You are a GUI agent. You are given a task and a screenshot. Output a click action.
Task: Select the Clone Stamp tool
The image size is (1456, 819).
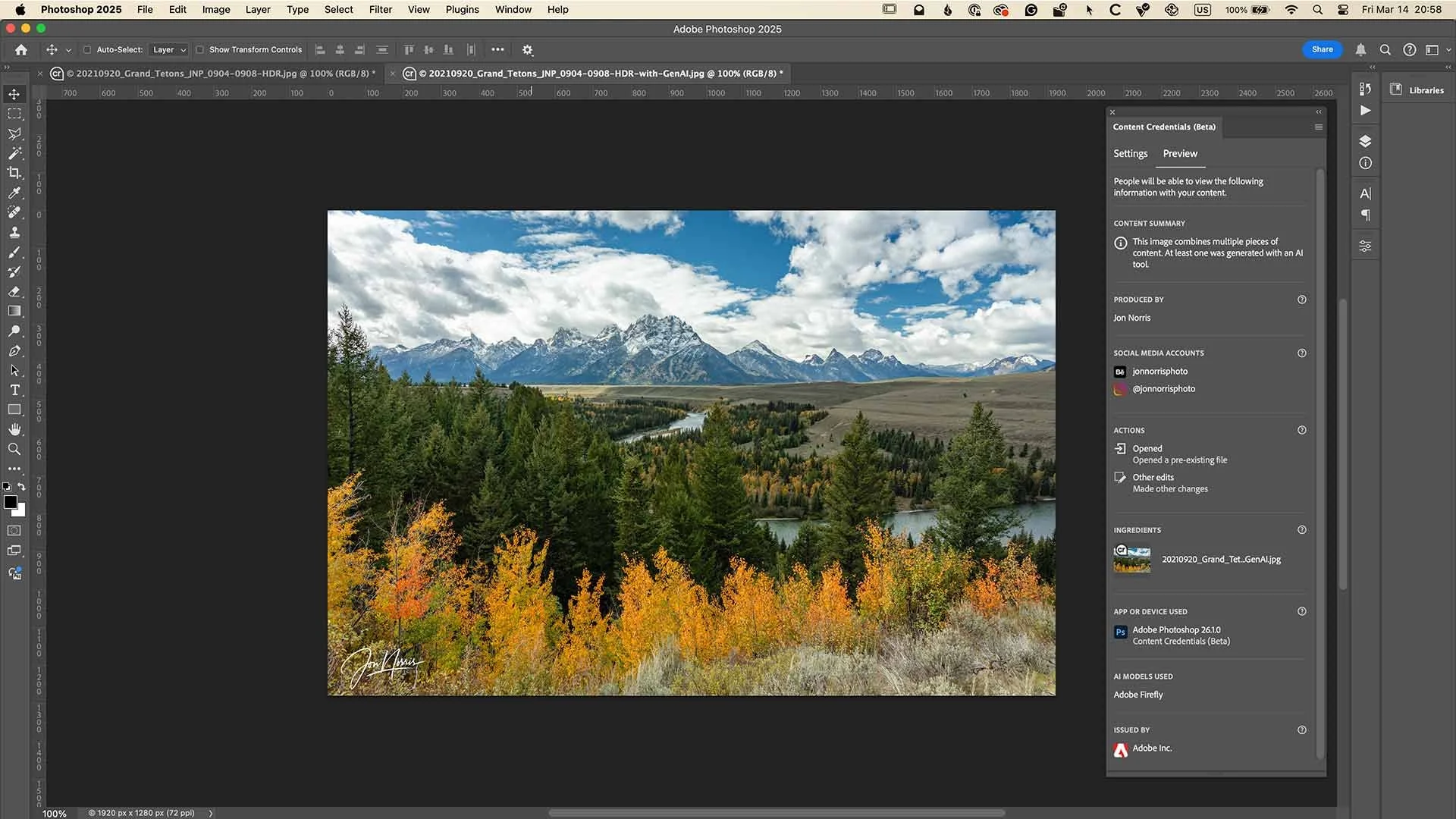(x=14, y=232)
